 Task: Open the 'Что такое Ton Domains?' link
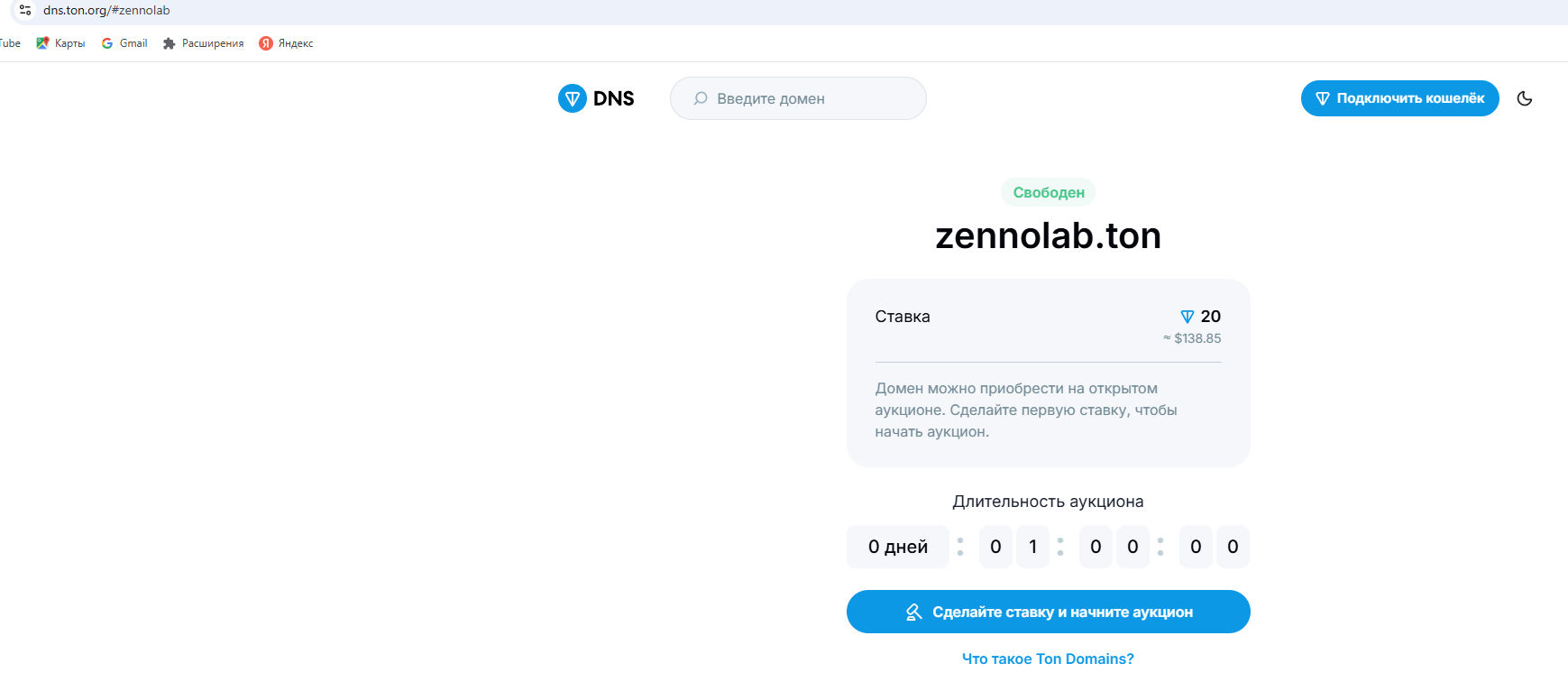click(1048, 659)
